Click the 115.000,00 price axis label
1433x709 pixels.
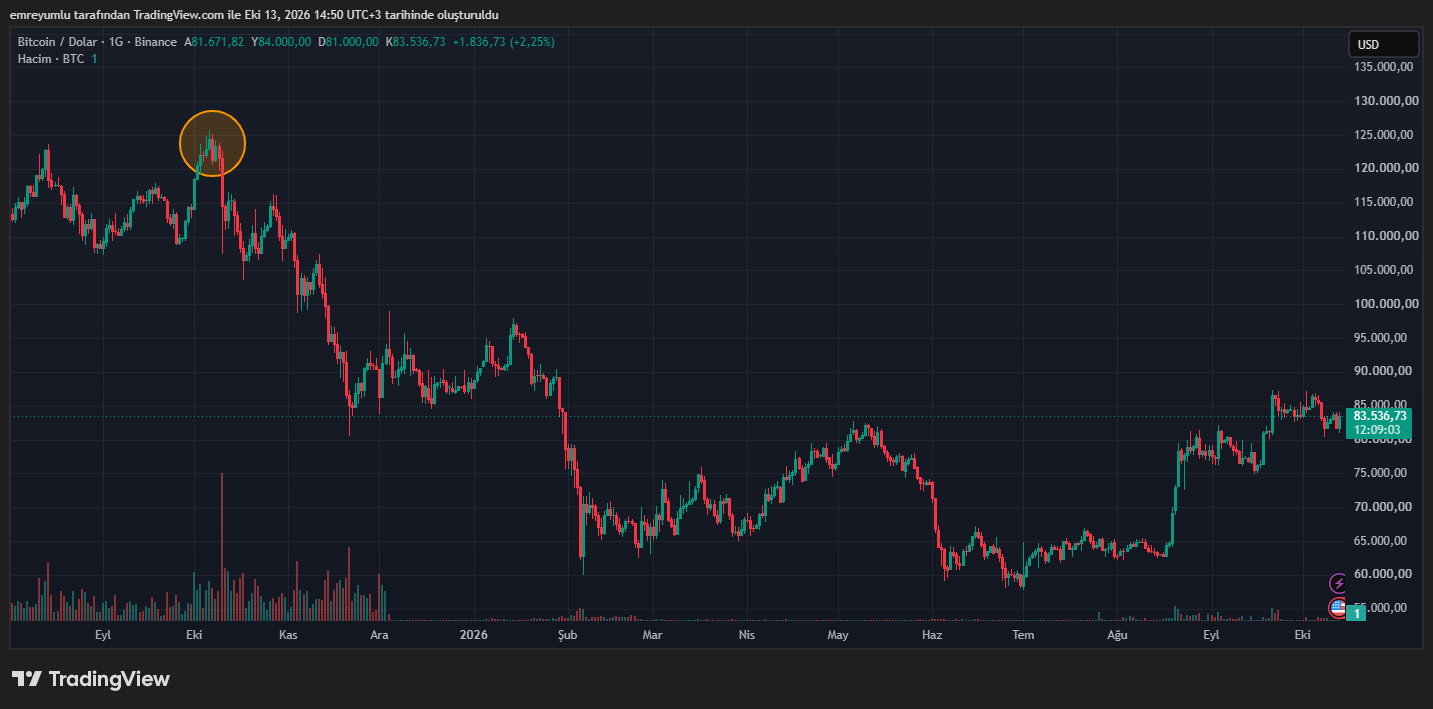[x=1384, y=202]
